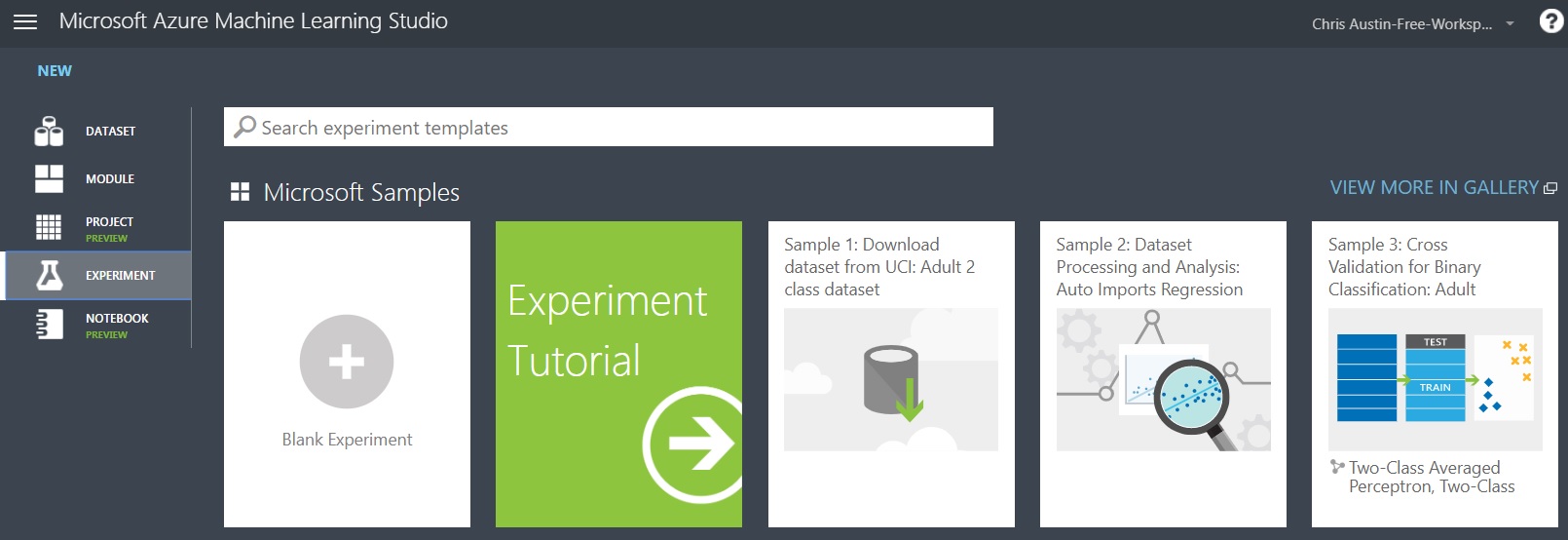Click the Blank Experiment label
1568x540 pixels.
tap(347, 440)
